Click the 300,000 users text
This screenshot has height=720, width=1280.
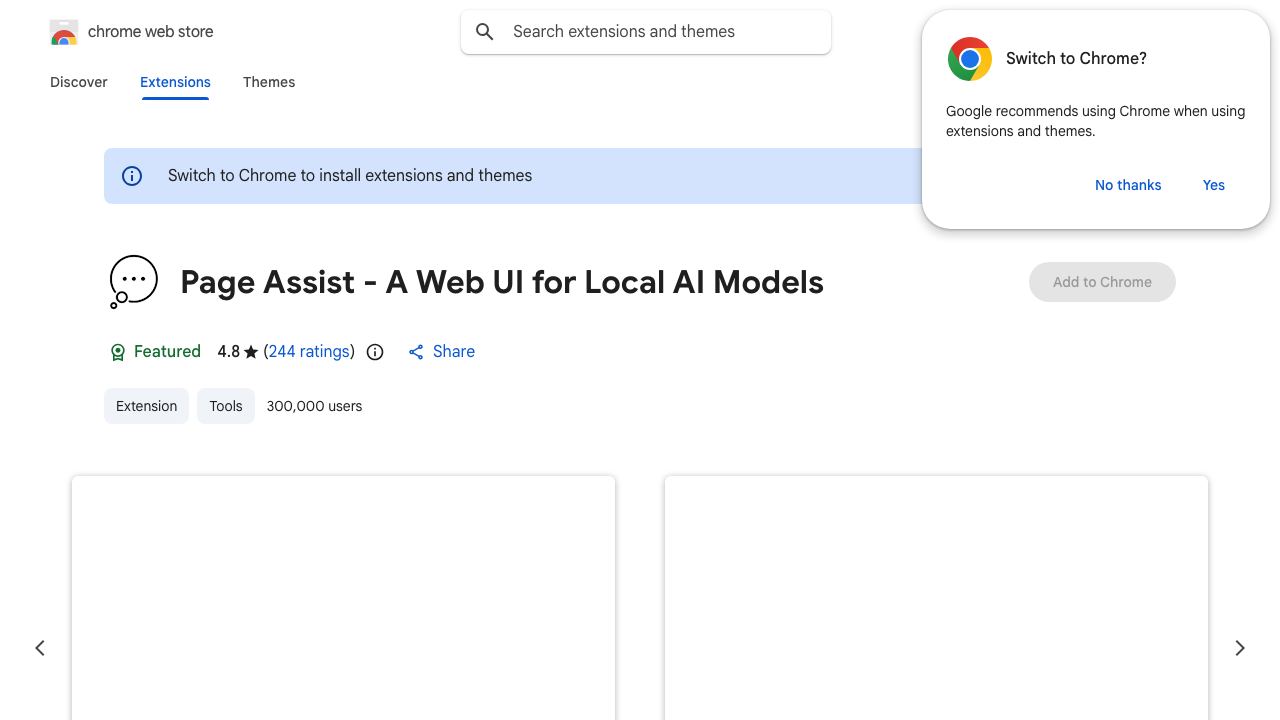pyautogui.click(x=314, y=406)
